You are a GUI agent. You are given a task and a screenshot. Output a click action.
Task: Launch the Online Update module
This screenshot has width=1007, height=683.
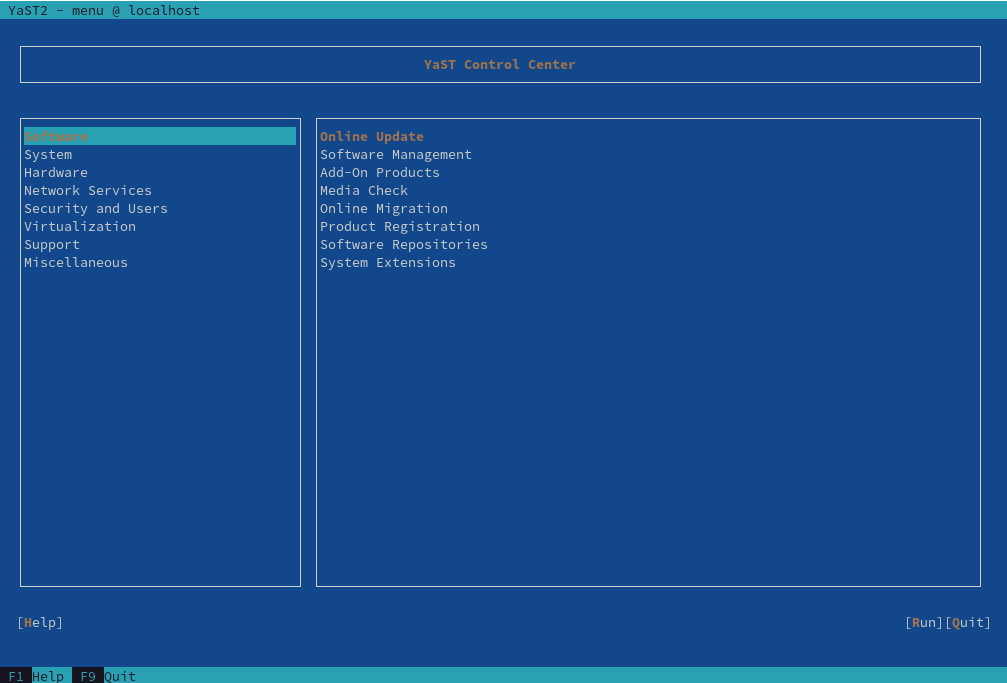[372, 136]
